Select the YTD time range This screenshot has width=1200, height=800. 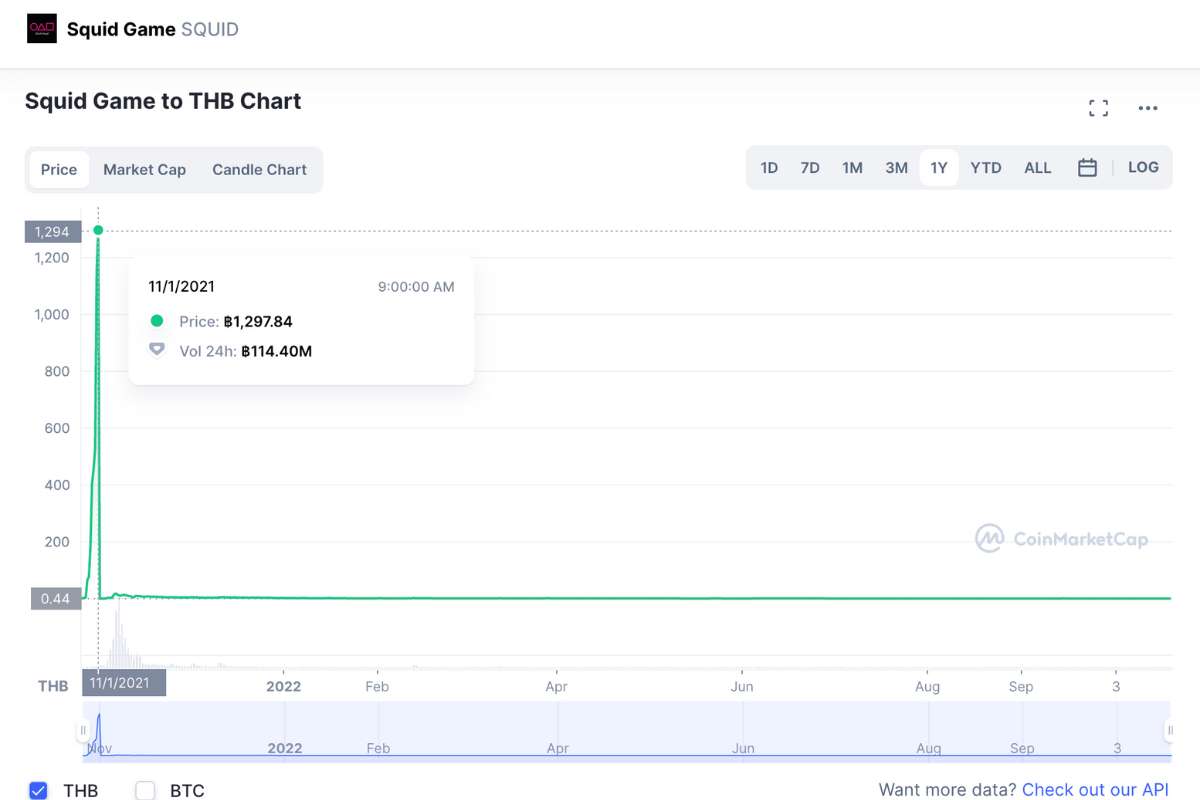tap(986, 167)
